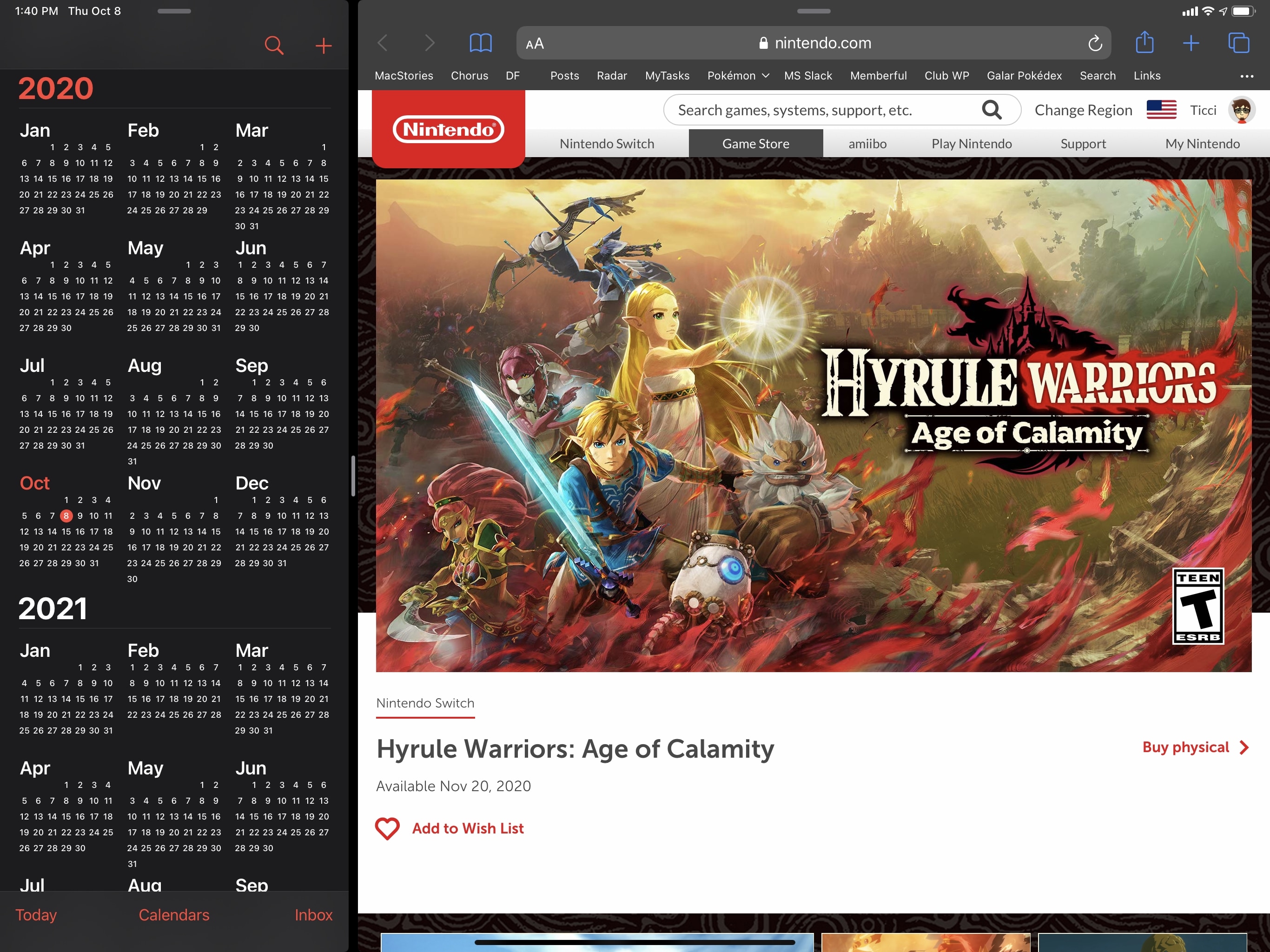
Task: Open the Calendar Inbox
Action: click(x=313, y=915)
